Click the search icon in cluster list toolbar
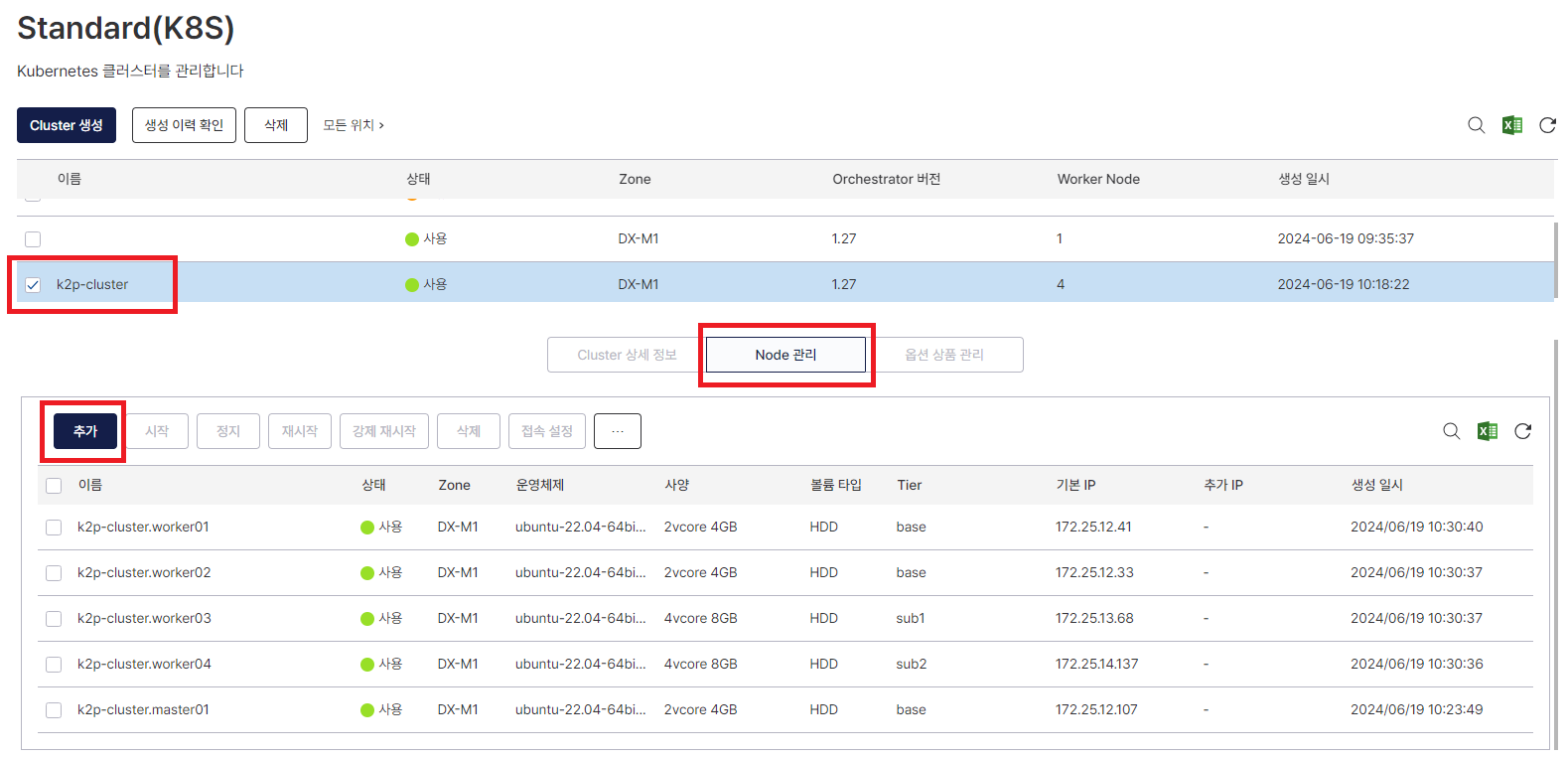The image size is (1568, 759). [1476, 125]
